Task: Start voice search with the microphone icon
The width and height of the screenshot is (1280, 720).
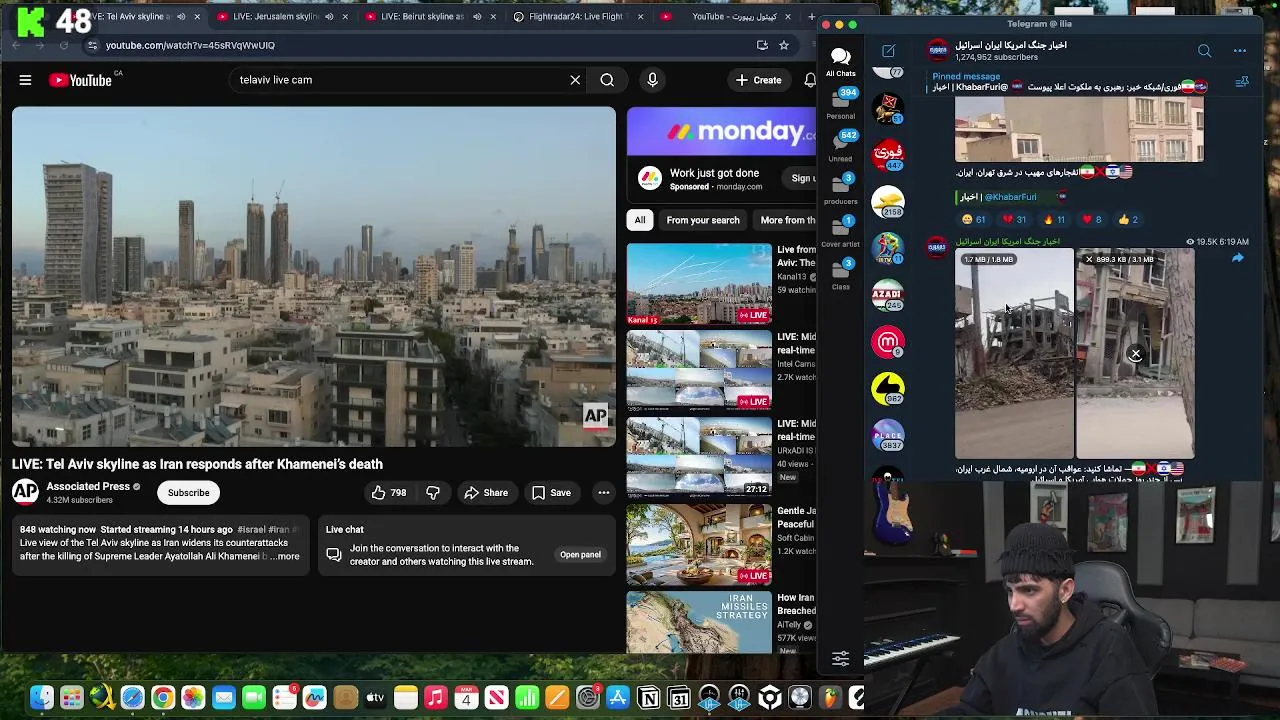Action: [652, 80]
